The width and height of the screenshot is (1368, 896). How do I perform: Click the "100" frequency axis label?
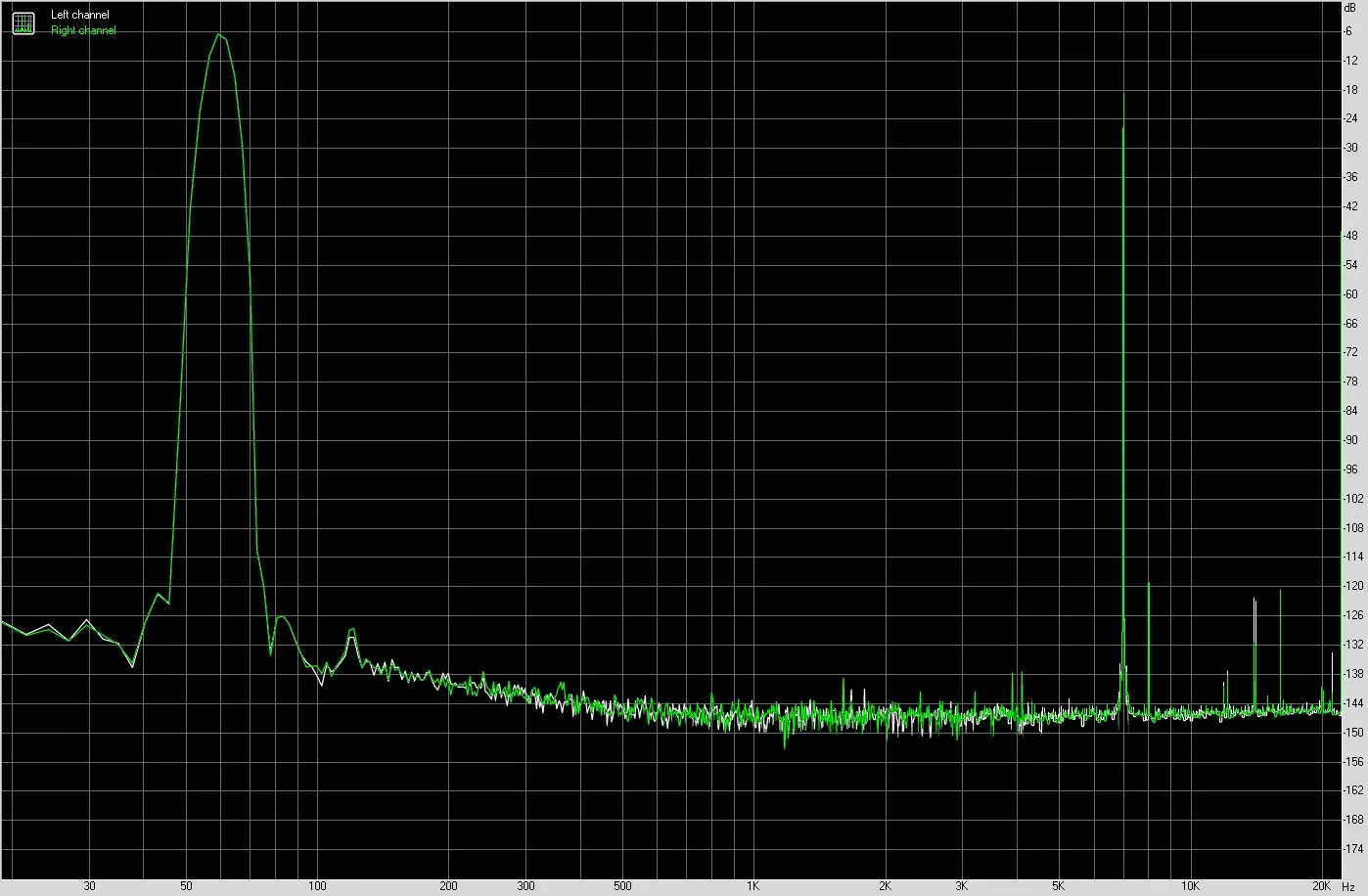(x=317, y=886)
